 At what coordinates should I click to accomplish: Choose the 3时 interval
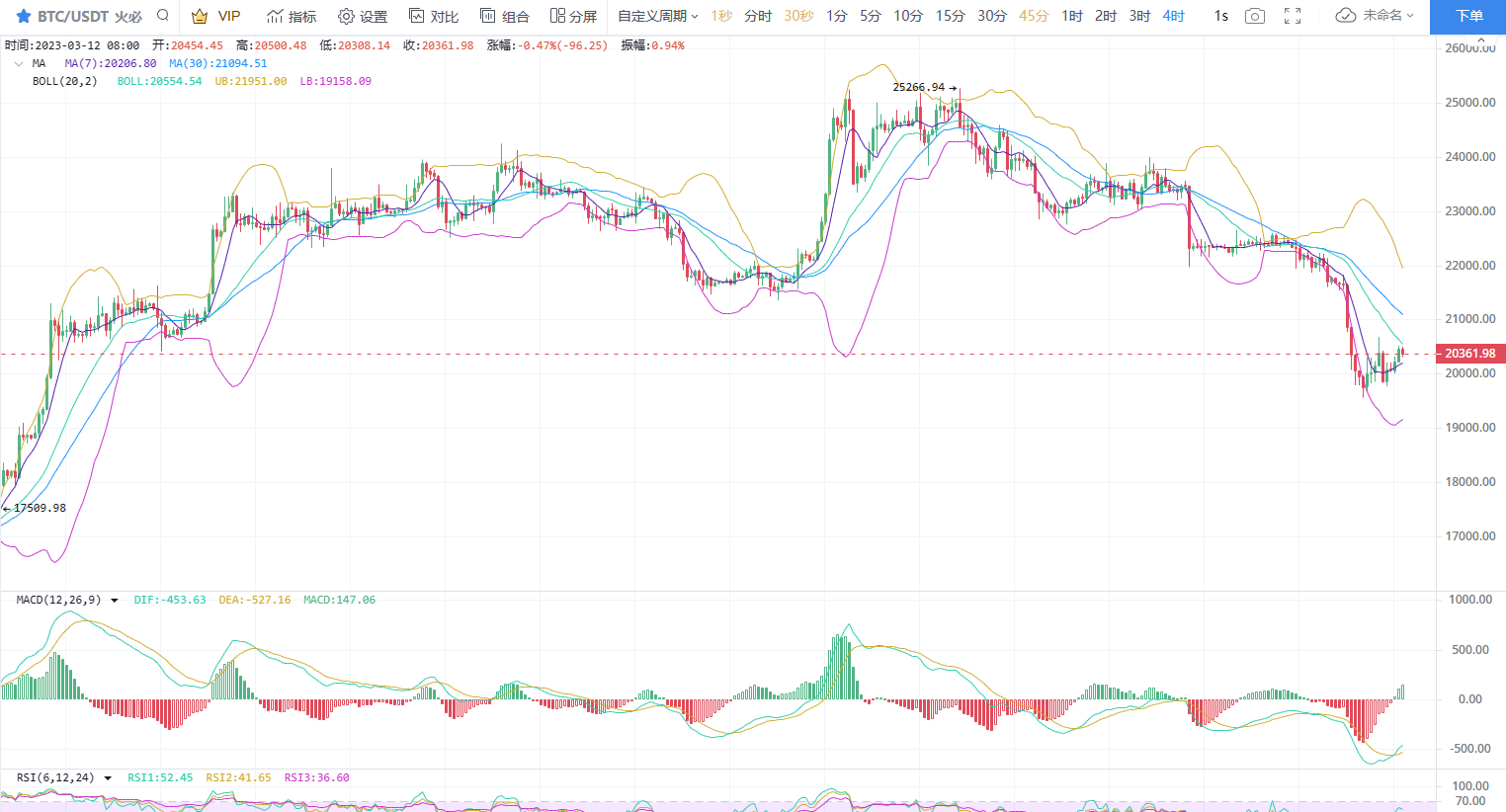pos(1139,16)
